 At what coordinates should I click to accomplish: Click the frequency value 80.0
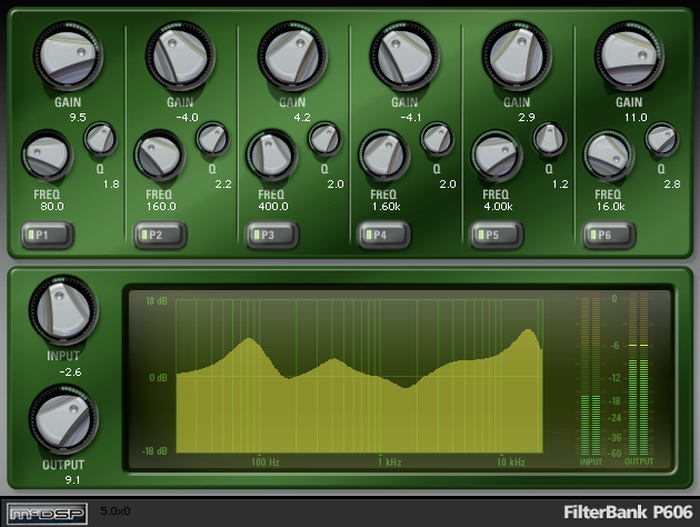coord(52,206)
